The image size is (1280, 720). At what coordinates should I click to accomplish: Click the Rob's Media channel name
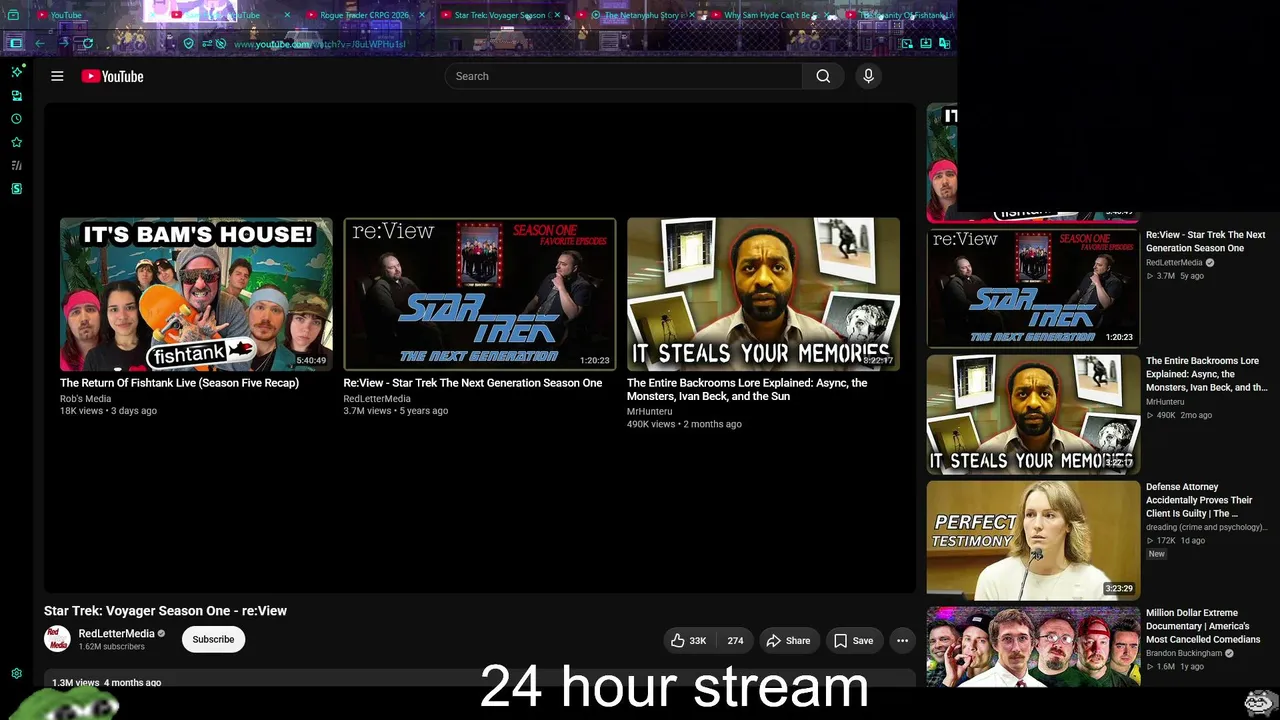[85, 399]
